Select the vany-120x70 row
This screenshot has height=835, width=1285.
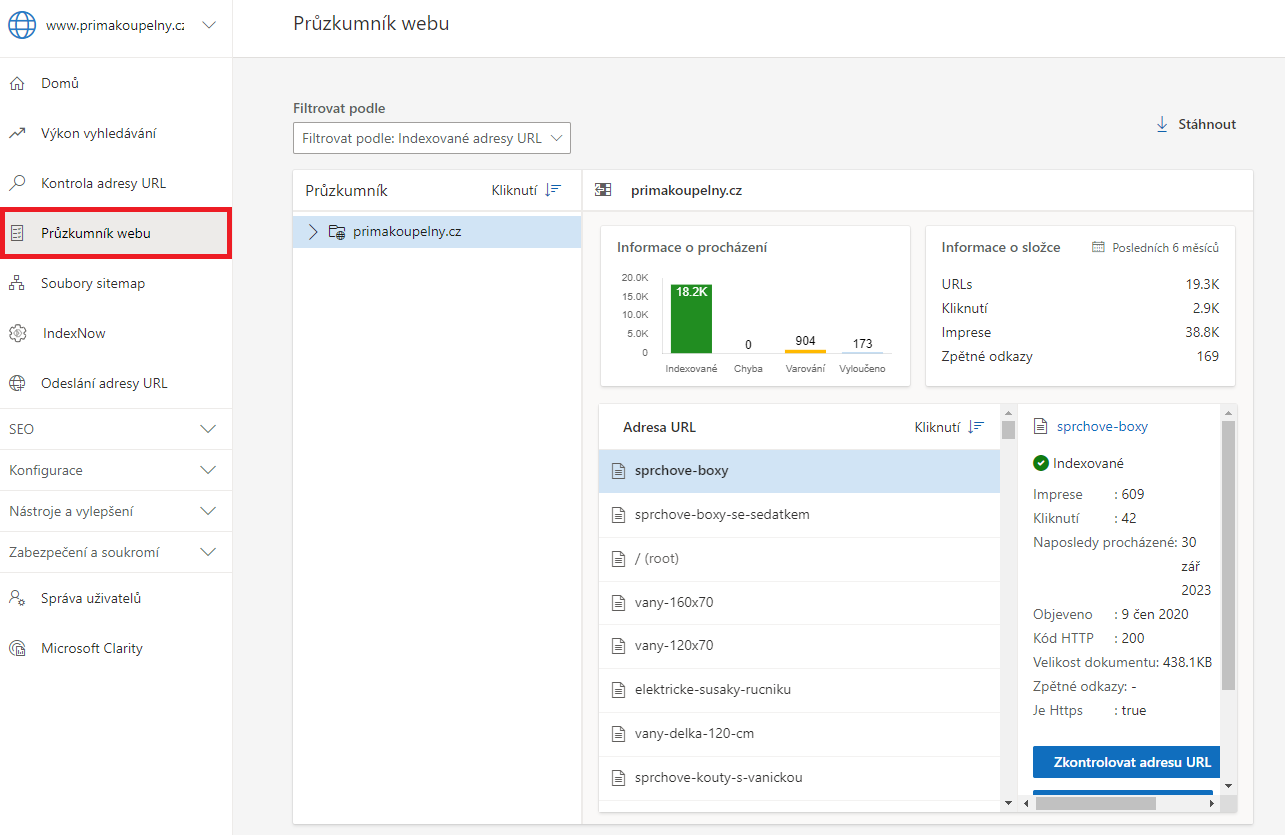(x=799, y=645)
